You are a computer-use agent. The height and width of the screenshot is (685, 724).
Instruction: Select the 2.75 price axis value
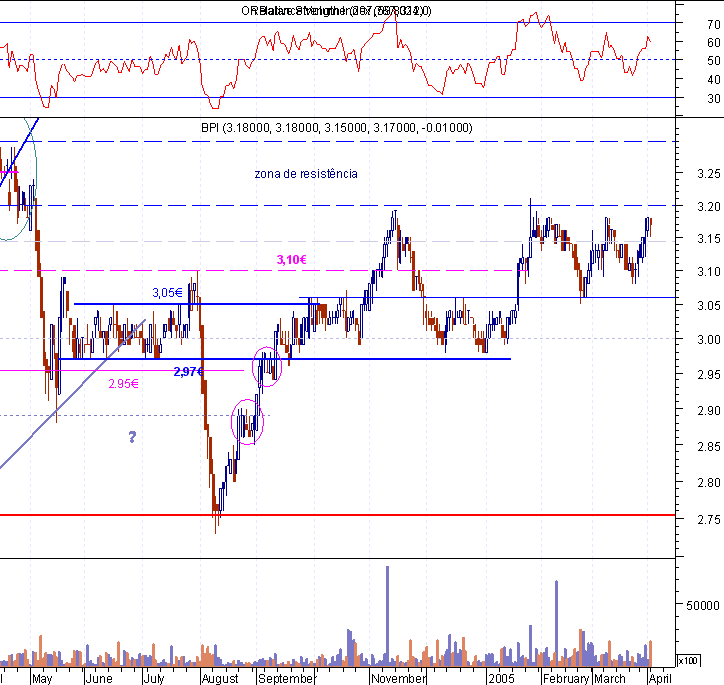point(708,519)
